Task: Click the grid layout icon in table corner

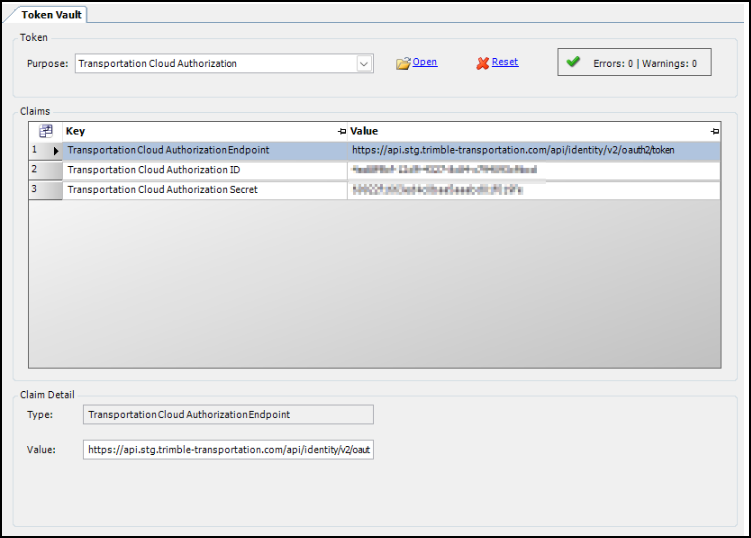Action: 46,131
